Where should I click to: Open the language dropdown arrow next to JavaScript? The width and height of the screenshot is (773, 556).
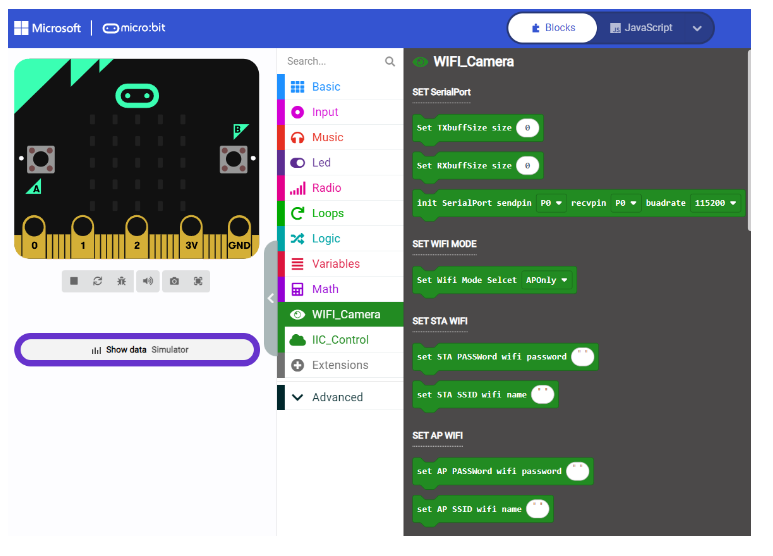click(697, 29)
